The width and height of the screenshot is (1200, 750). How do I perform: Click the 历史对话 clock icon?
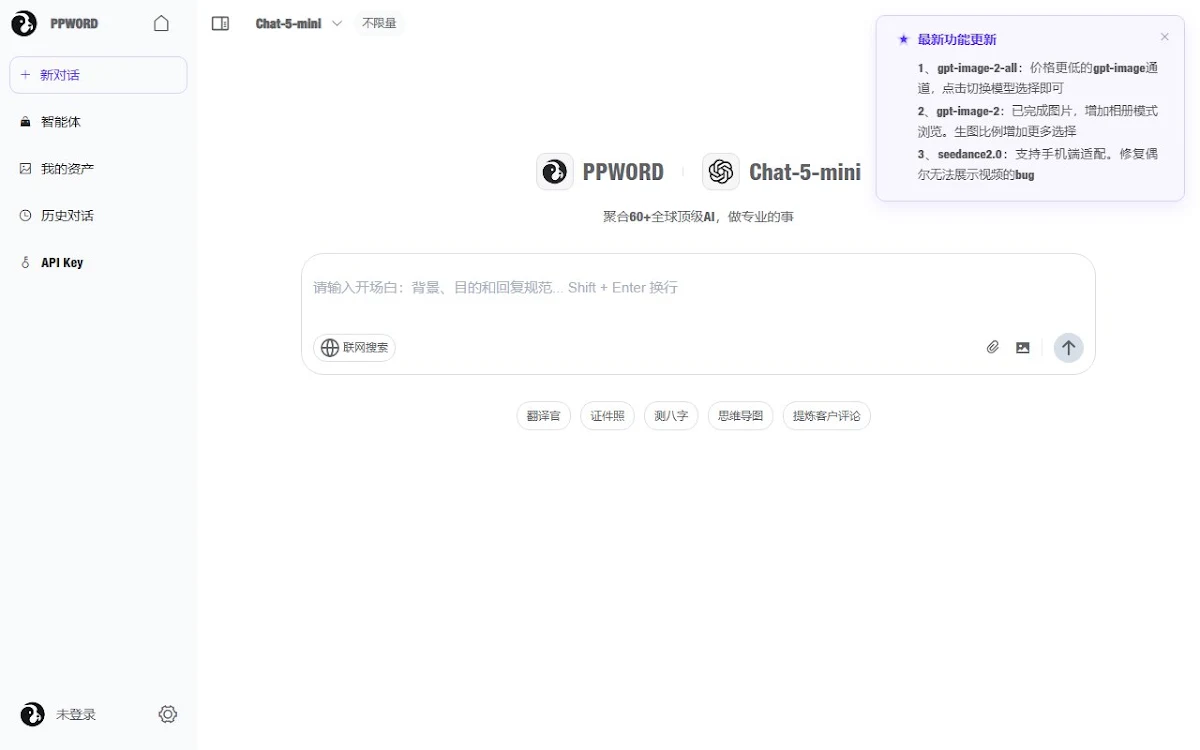26,216
